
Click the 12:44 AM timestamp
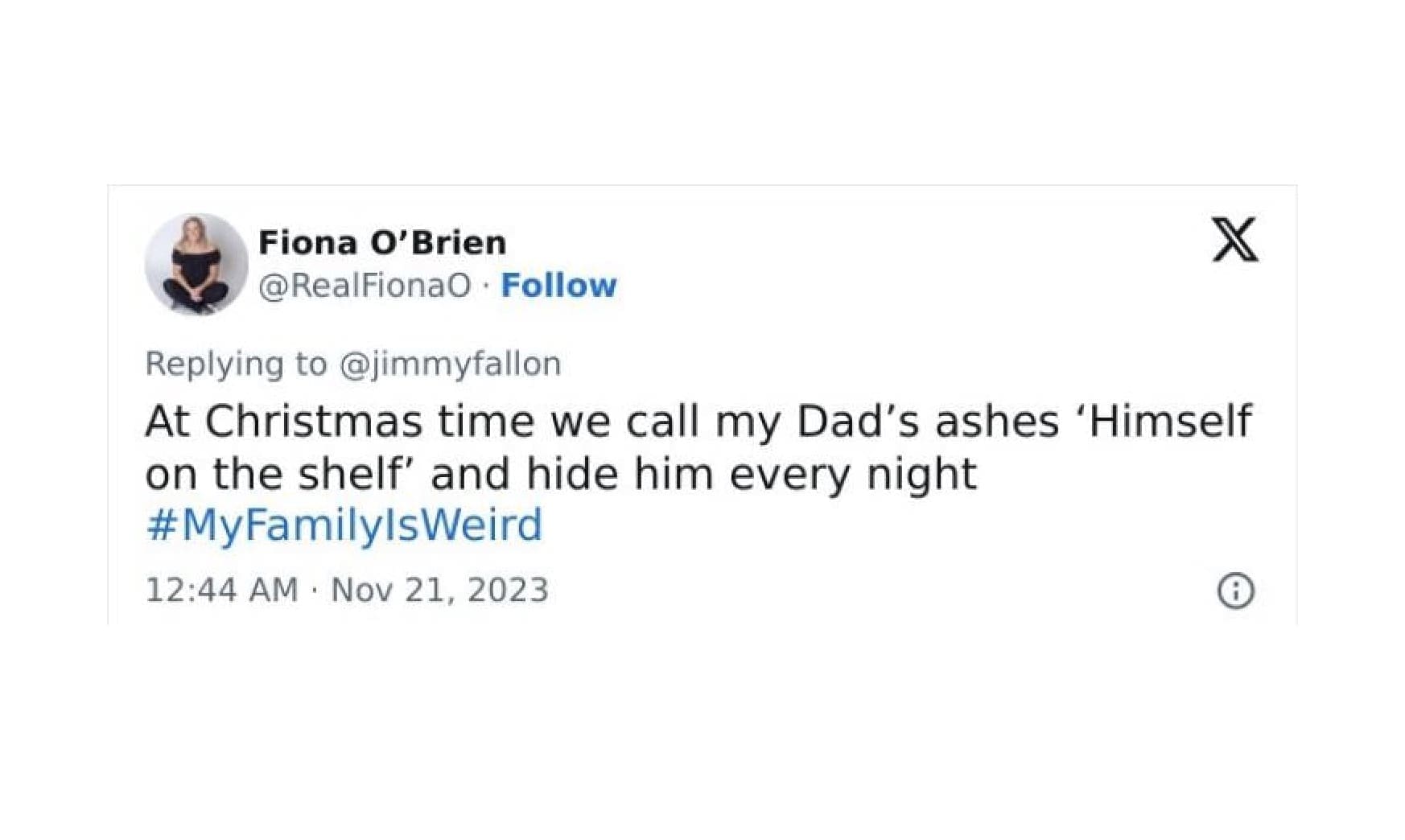(x=221, y=590)
